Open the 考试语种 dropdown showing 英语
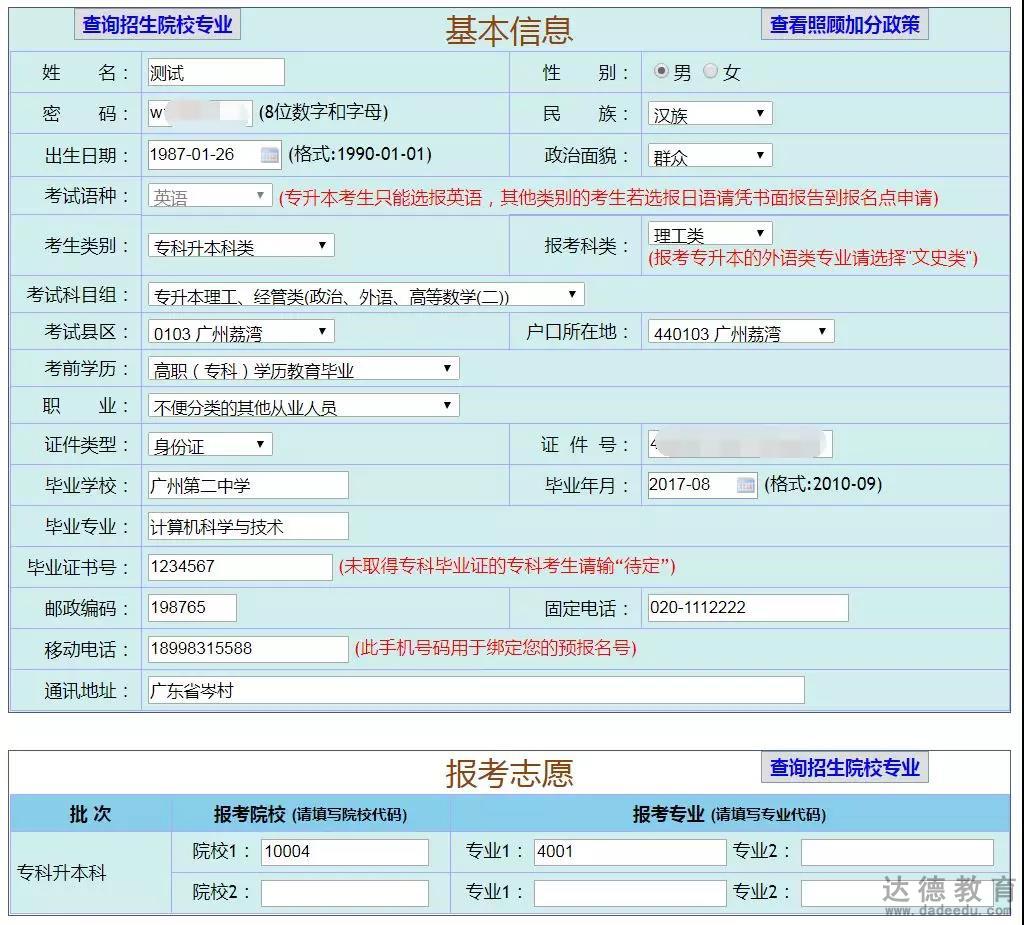This screenshot has width=1024, height=925. (210, 195)
